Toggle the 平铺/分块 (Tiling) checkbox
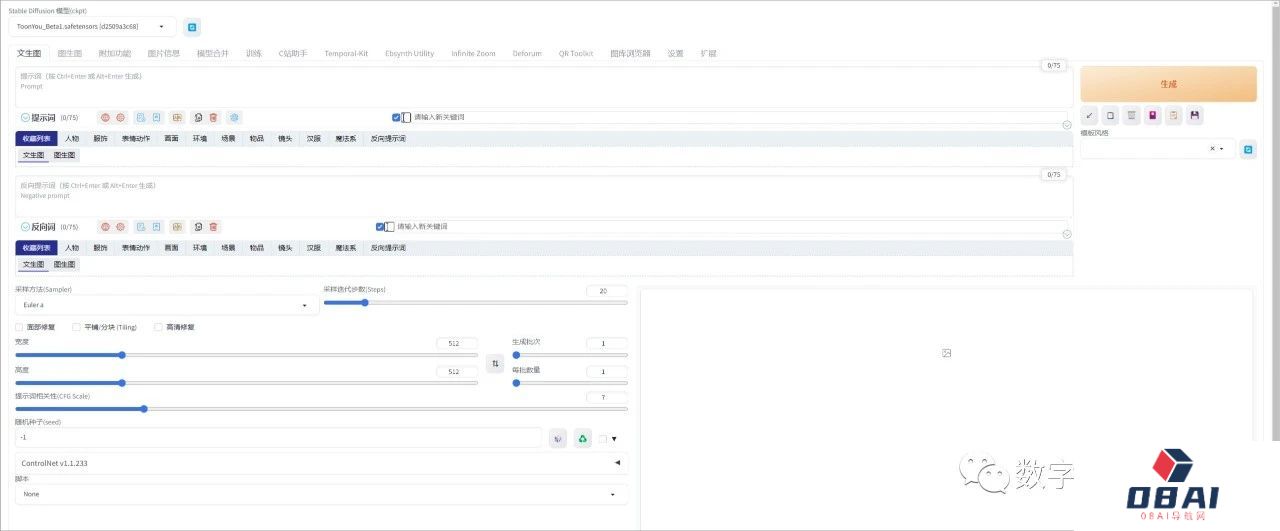This screenshot has width=1280, height=531. (76, 327)
